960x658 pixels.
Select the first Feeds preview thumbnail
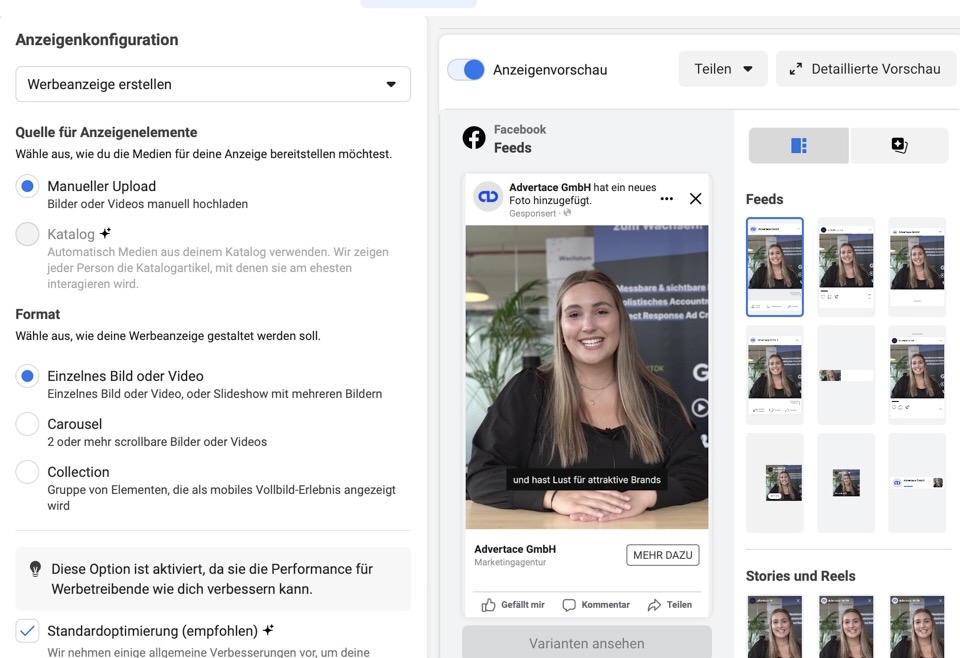[x=773, y=267]
